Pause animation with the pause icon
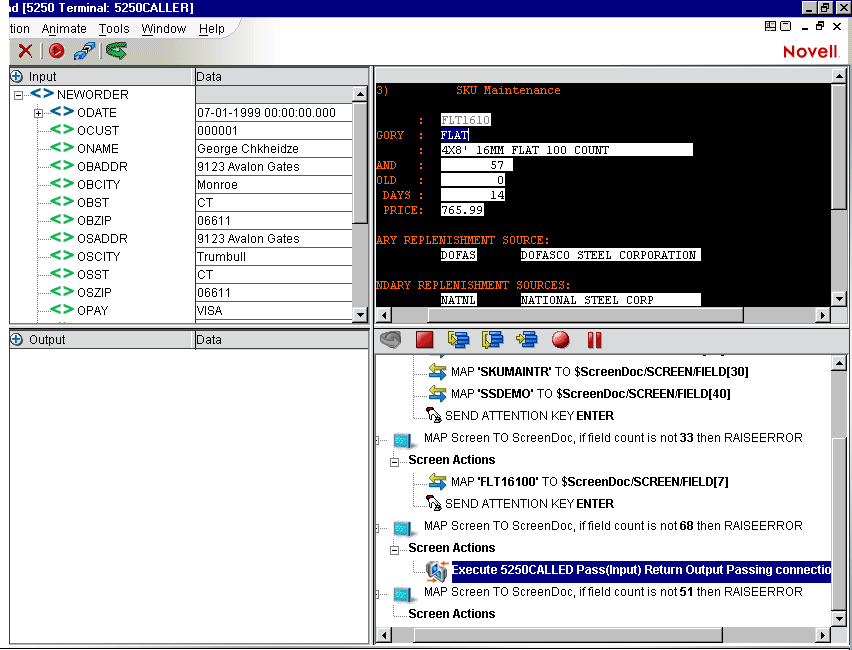Screen dimensions: 852x650 click(x=594, y=339)
